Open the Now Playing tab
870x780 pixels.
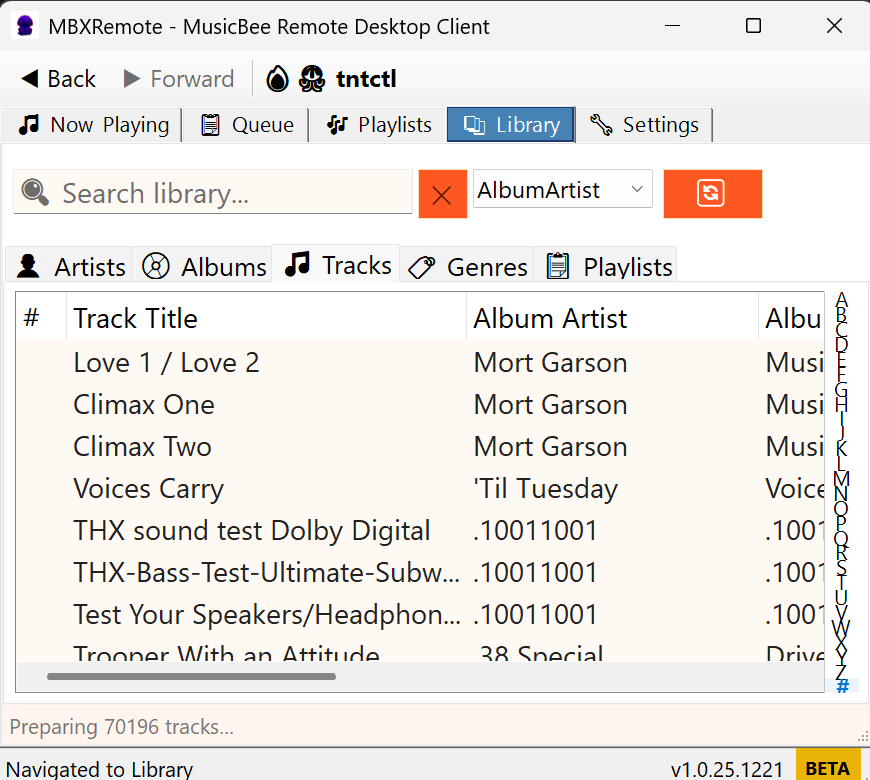94,125
